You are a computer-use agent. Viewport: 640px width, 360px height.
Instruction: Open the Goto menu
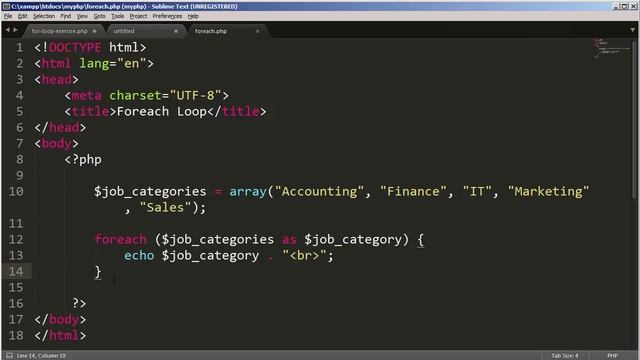click(x=99, y=16)
